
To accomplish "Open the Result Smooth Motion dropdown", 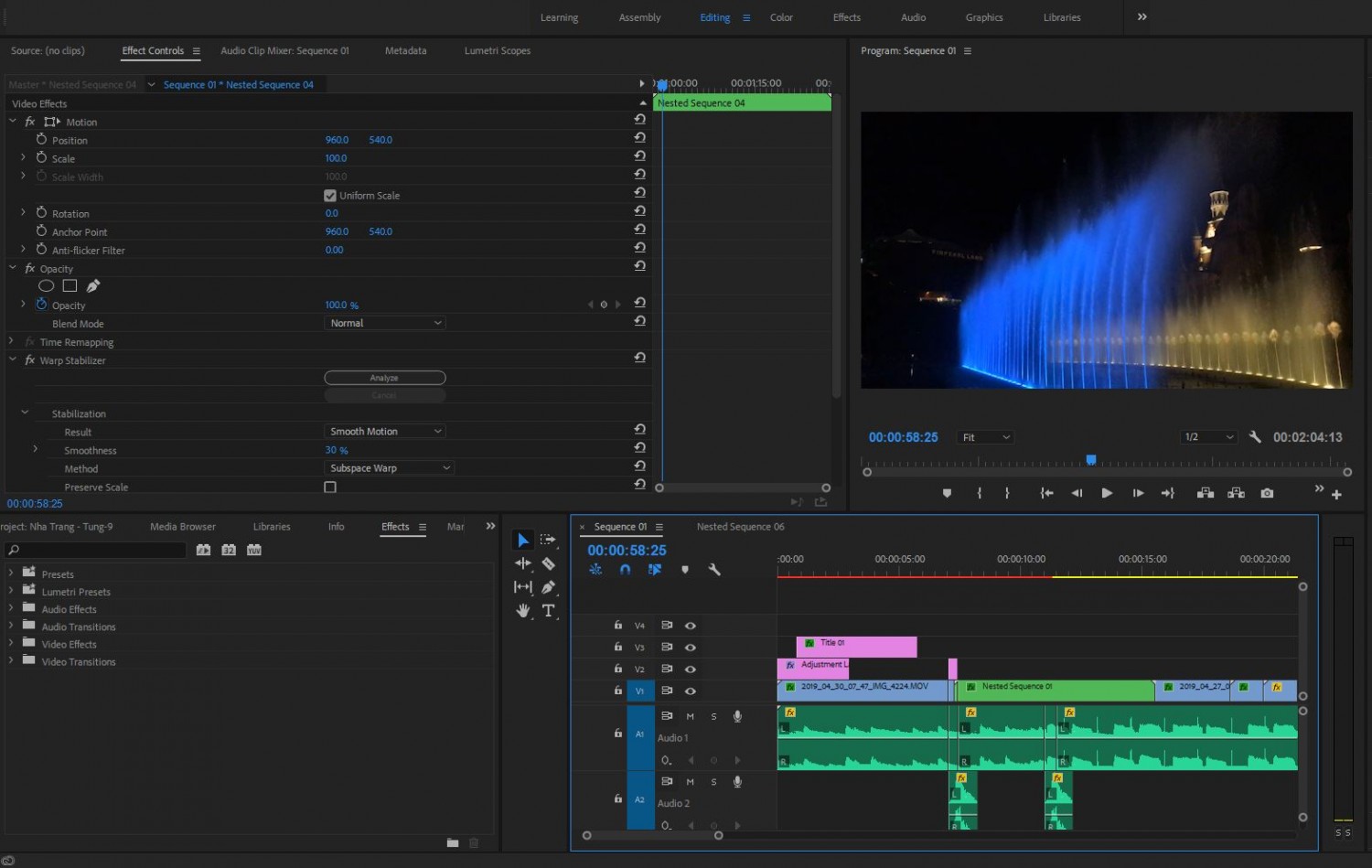I will 385,432.
